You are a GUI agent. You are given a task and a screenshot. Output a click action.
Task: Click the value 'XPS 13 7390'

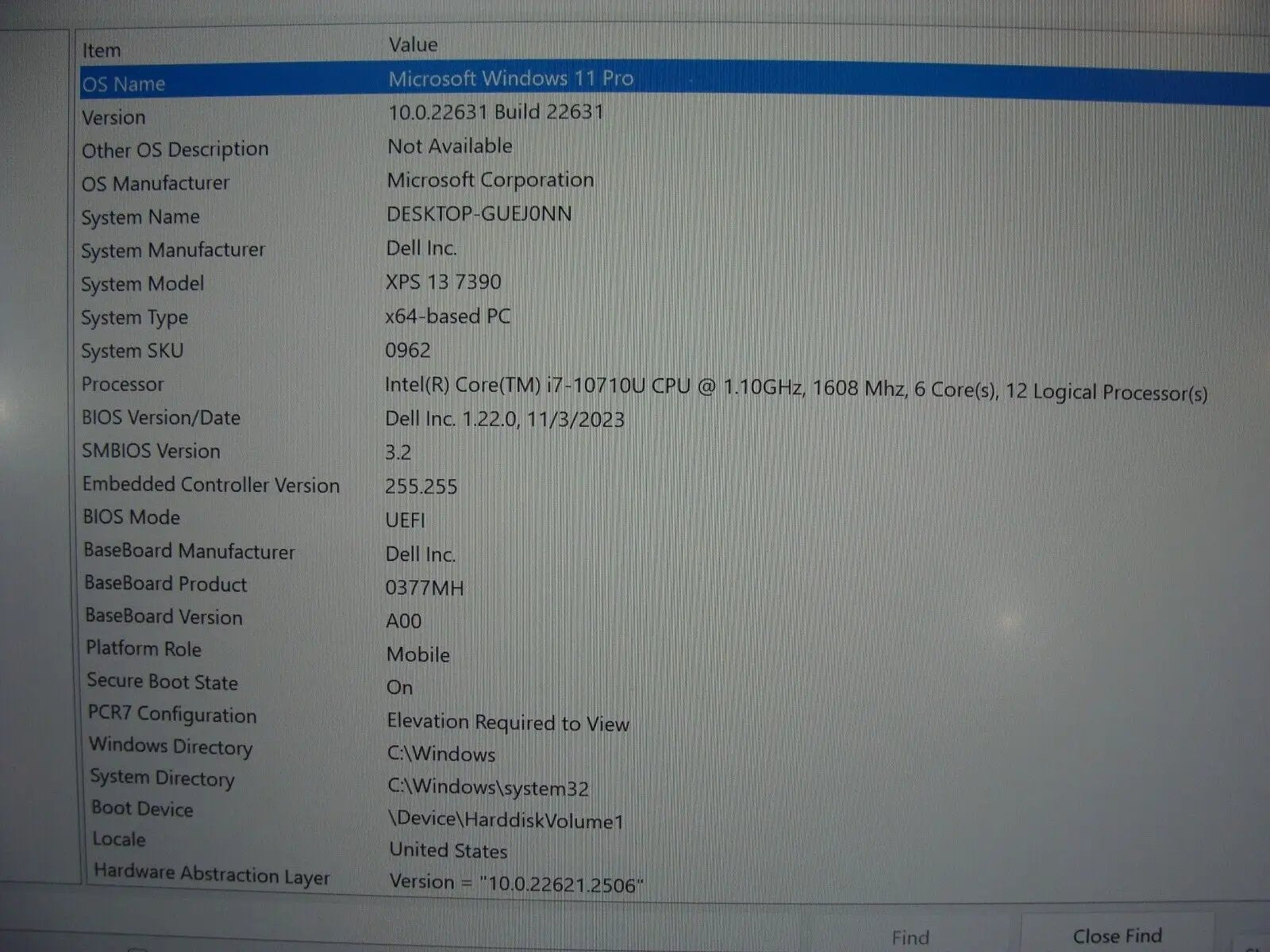443,282
